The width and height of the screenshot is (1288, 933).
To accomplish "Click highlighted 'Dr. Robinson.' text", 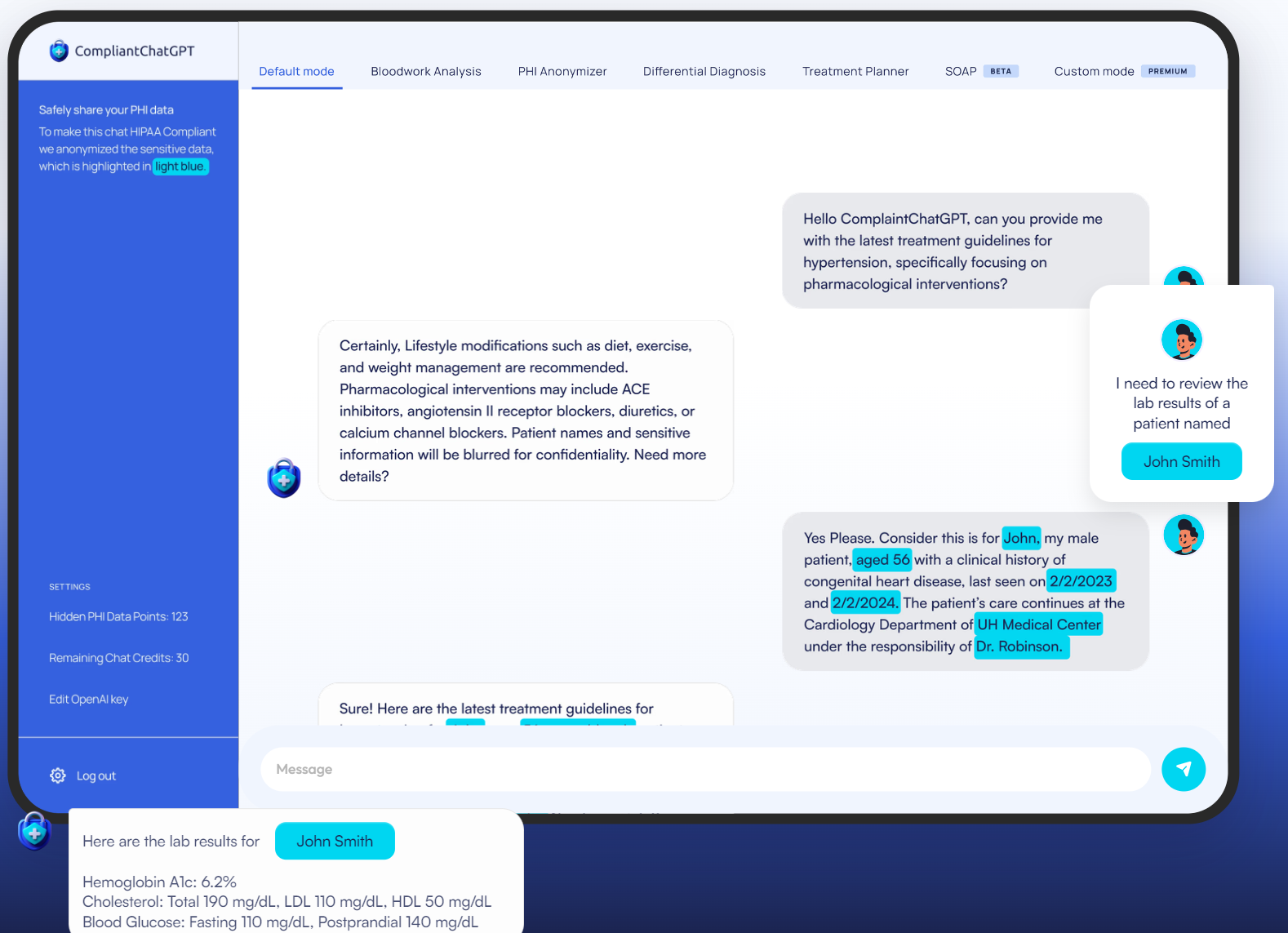I will coord(1020,646).
